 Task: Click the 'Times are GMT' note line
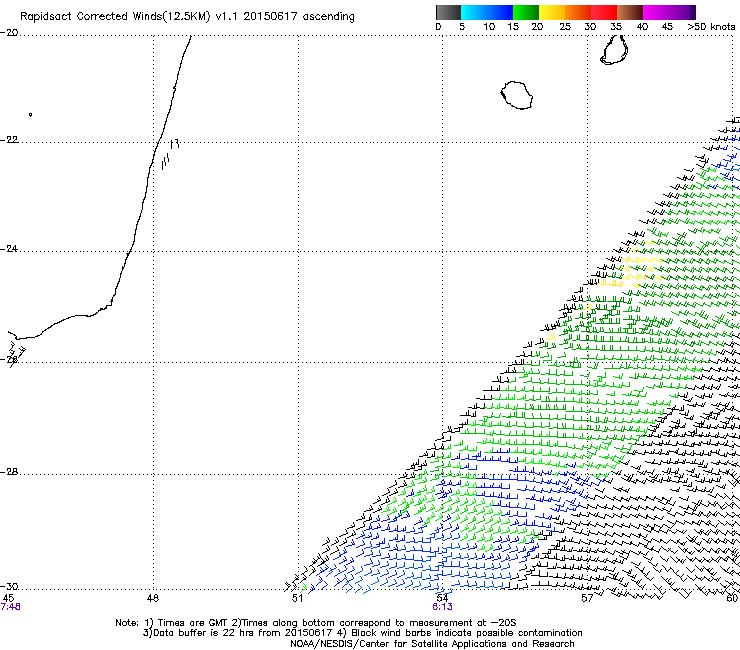315,623
